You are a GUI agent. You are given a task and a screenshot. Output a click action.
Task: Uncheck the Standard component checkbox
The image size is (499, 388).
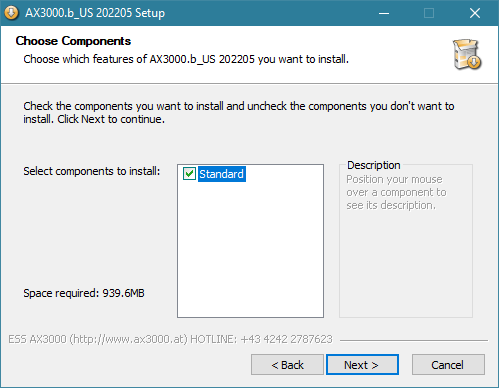point(189,174)
